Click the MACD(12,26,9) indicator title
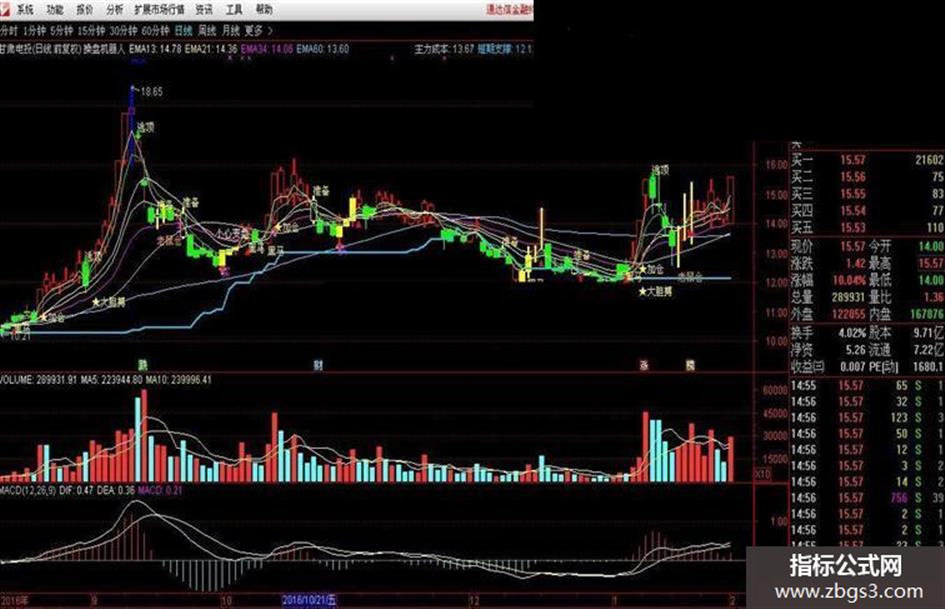Image resolution: width=945 pixels, height=609 pixels. (x=28, y=491)
